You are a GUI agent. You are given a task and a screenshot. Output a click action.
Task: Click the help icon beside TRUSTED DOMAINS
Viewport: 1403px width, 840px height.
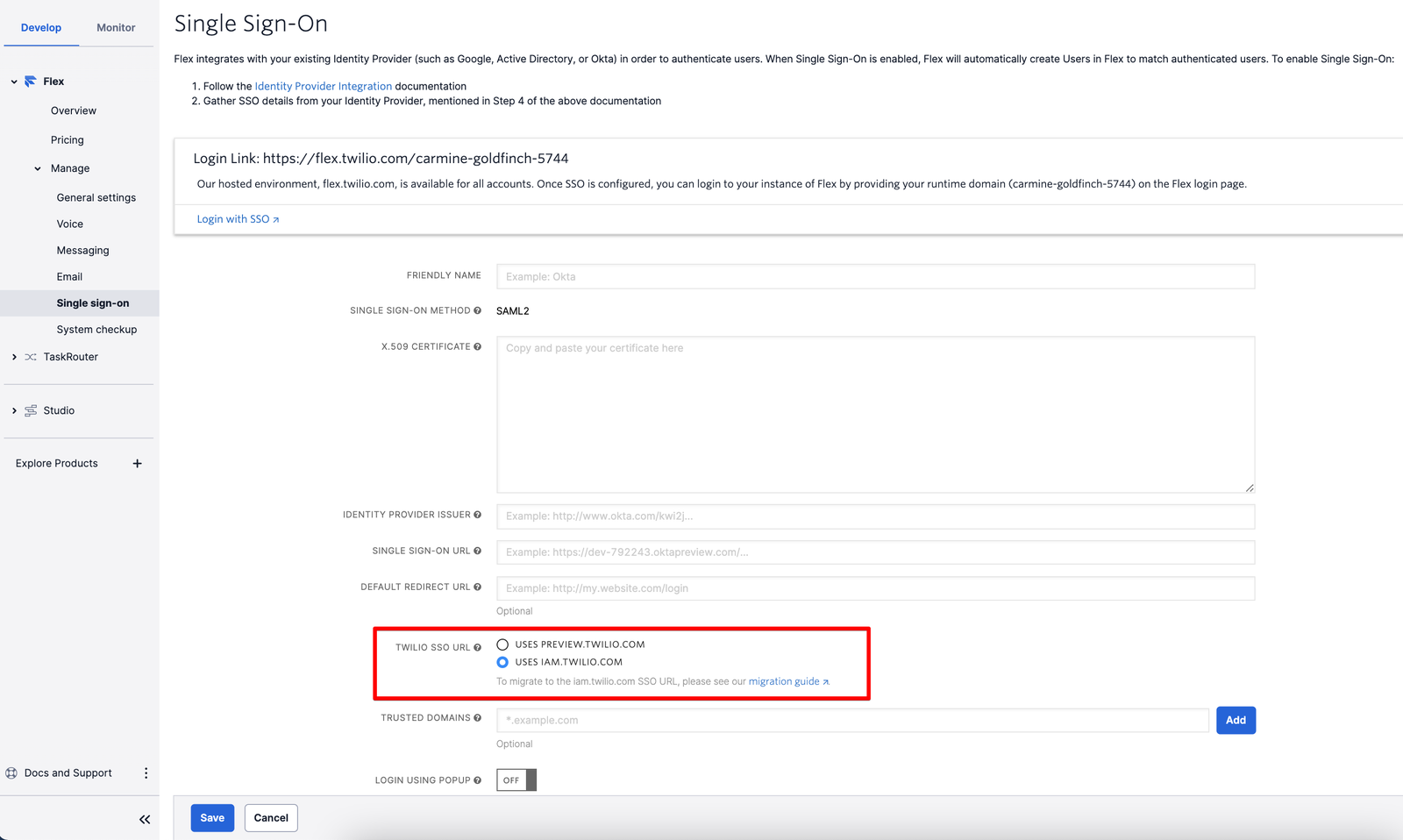click(478, 717)
